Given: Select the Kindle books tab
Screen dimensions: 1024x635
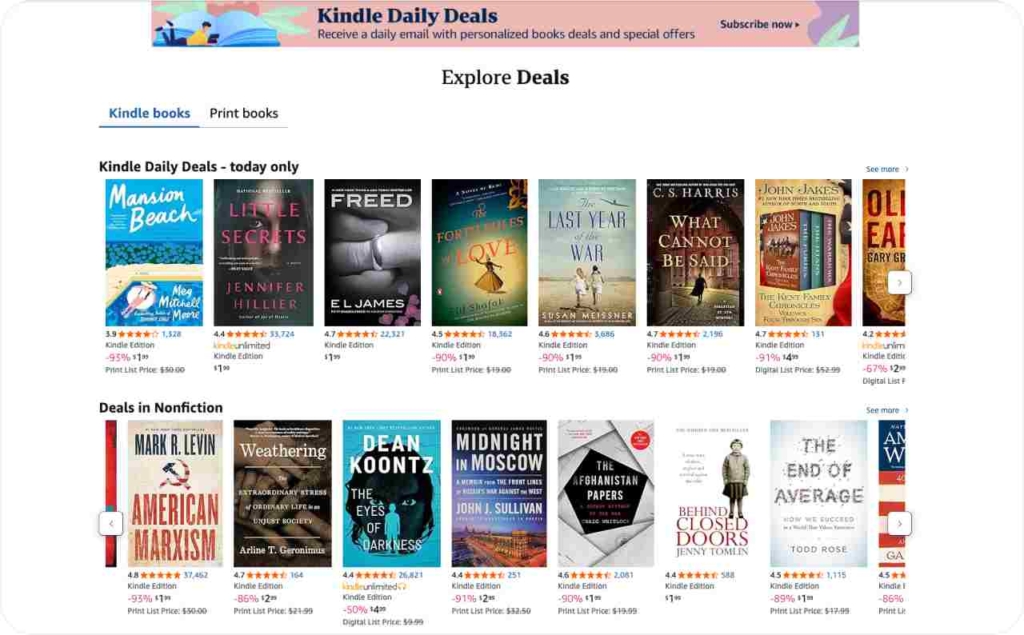Looking at the screenshot, I should point(150,113).
